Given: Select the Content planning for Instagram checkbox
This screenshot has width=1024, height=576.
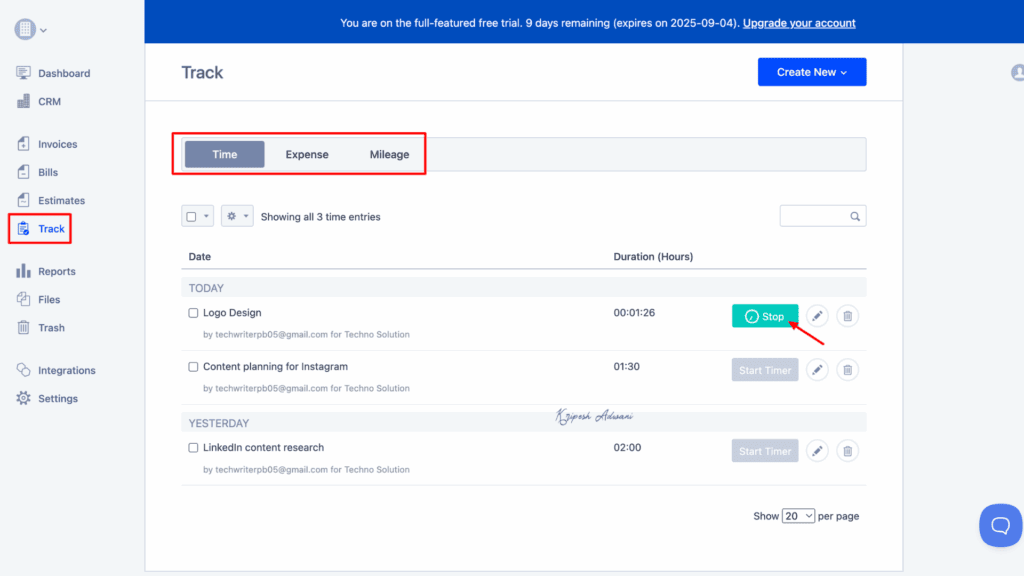Looking at the screenshot, I should click(193, 366).
